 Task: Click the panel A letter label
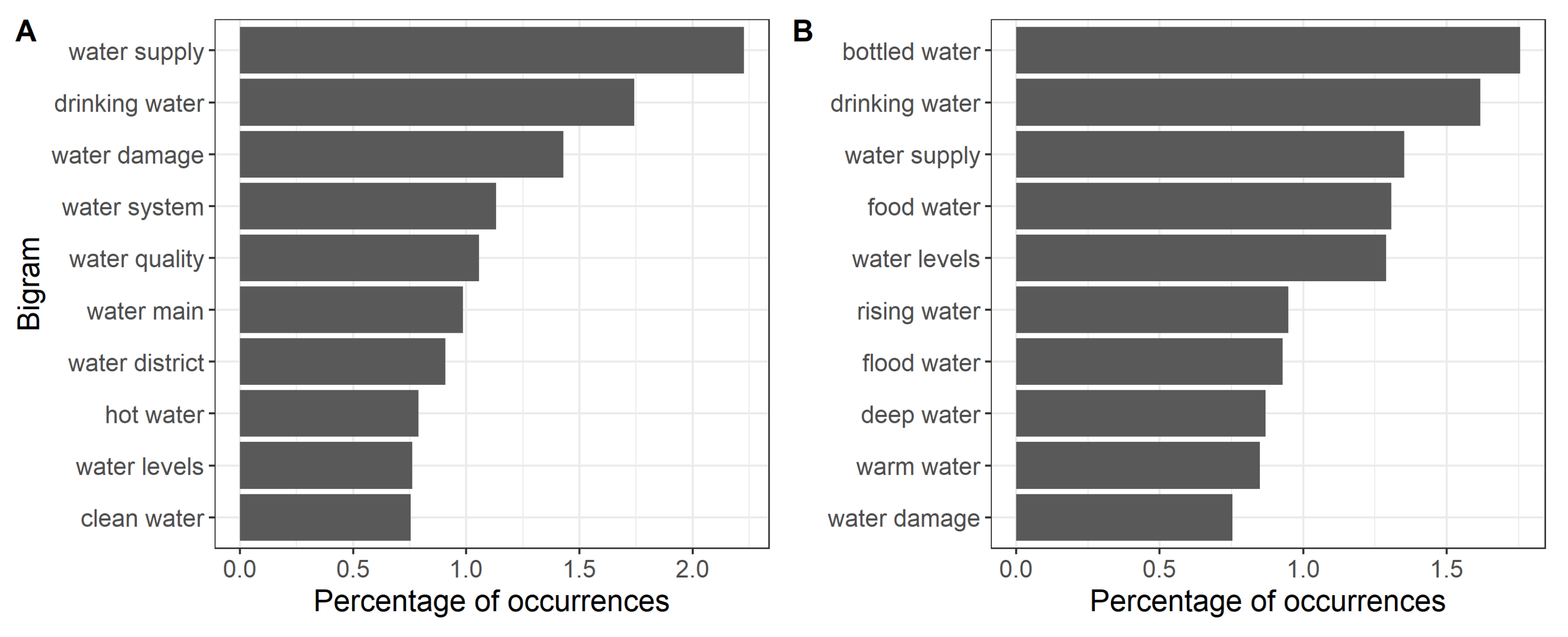26,32
